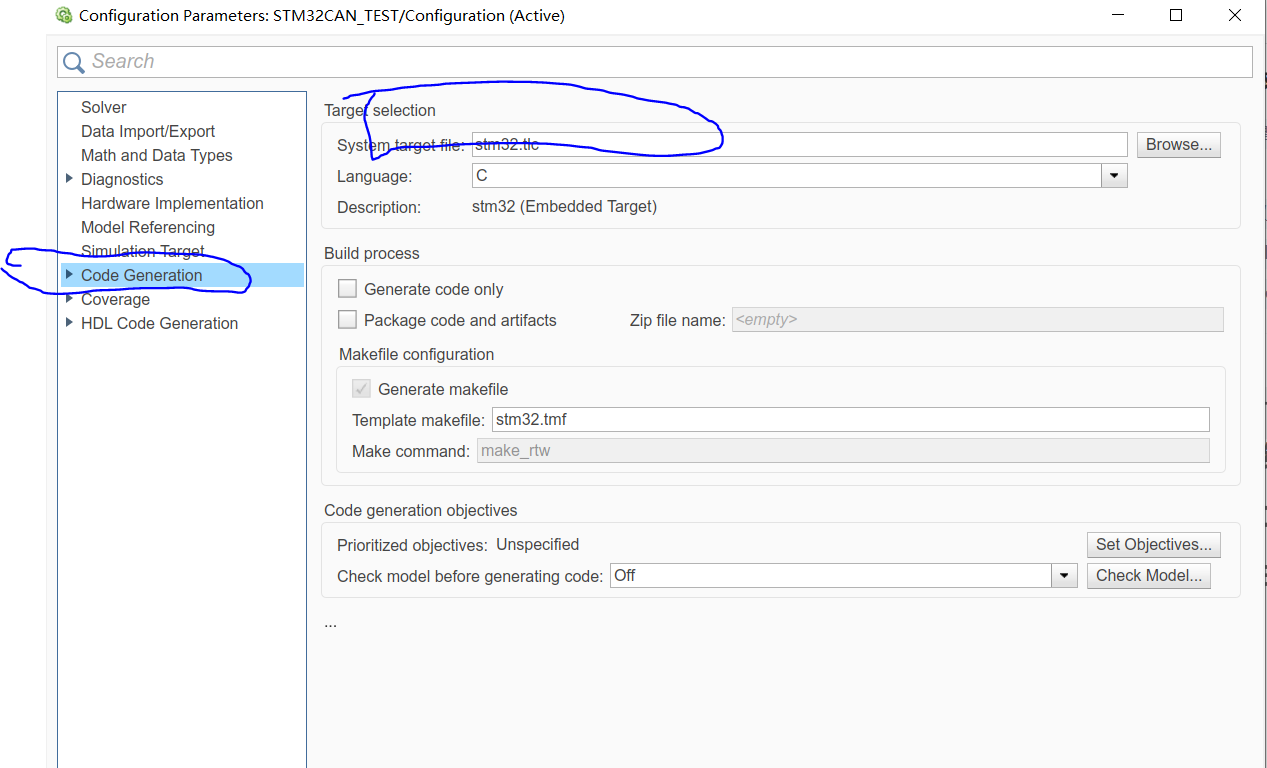Click the Unspecified prioritized objectives value
The height and width of the screenshot is (768, 1267).
click(538, 545)
